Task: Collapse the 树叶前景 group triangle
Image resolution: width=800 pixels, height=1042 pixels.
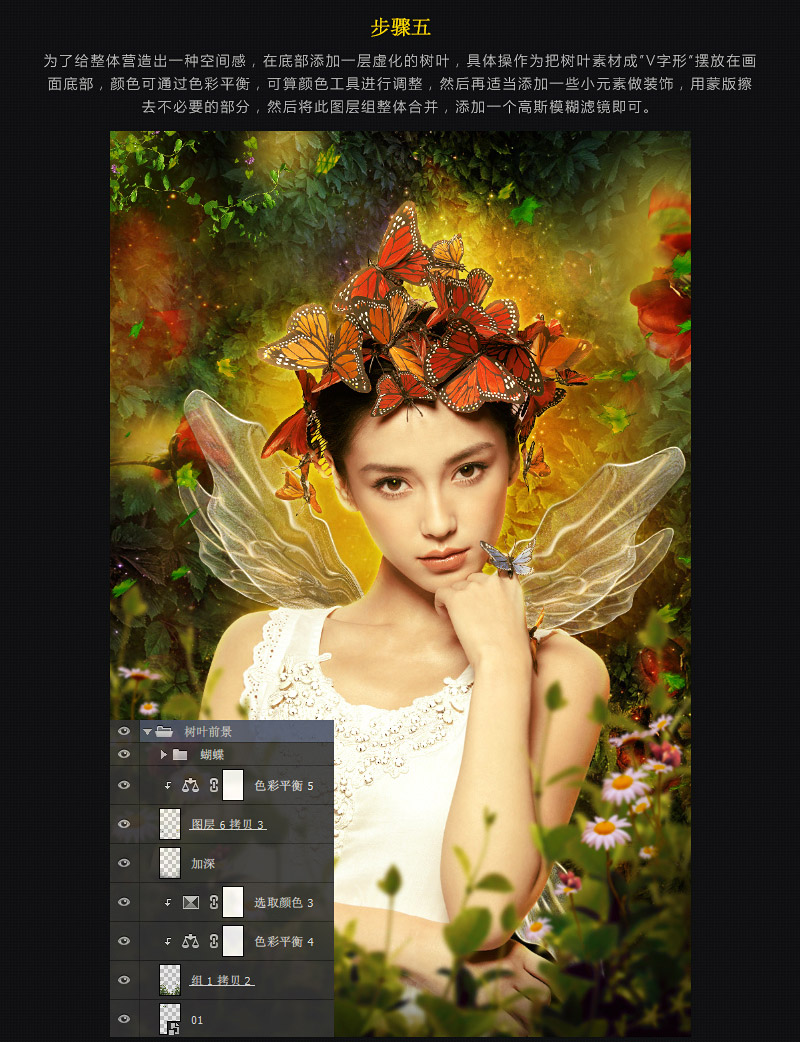Action: [147, 732]
